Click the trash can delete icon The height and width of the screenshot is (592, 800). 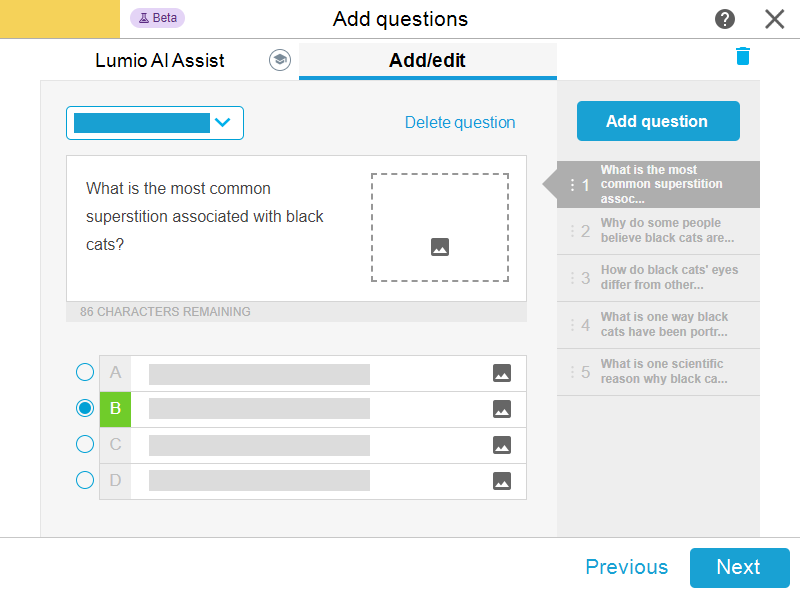(x=742, y=56)
